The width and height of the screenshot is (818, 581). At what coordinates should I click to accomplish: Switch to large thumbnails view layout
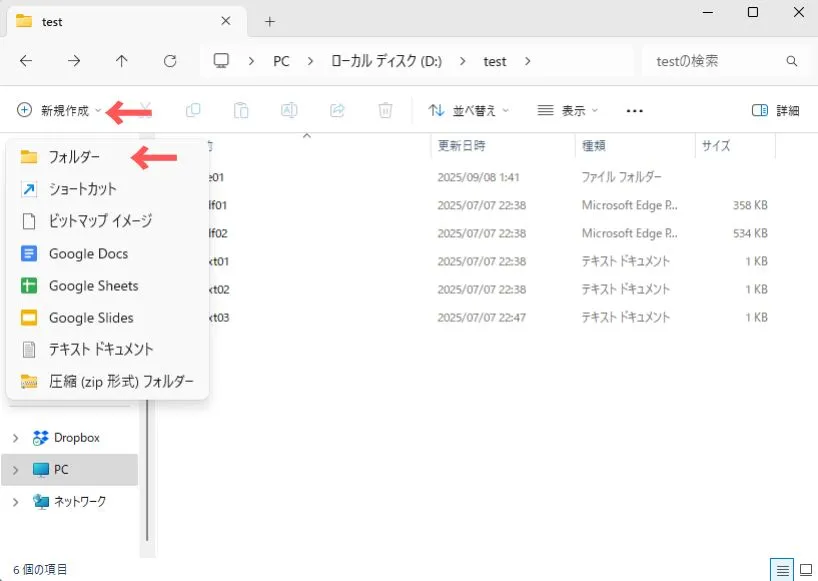click(804, 569)
